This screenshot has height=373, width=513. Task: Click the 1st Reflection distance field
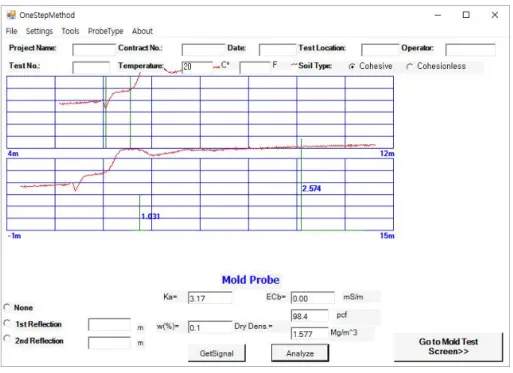(109, 325)
